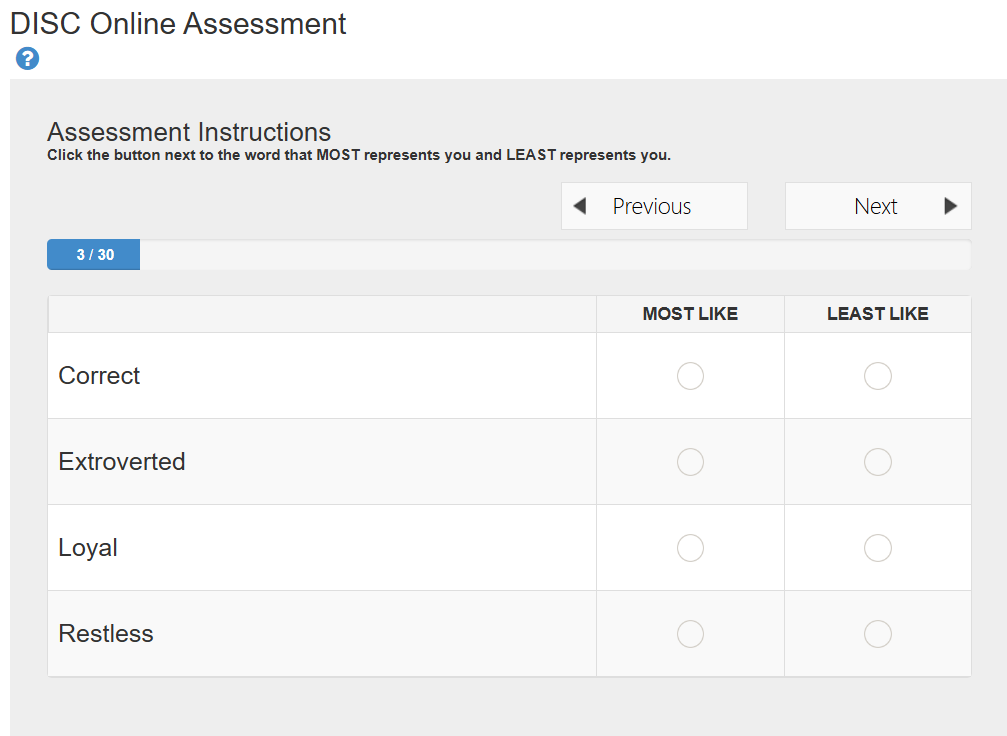Click the left arrow icon on Previous
Image resolution: width=1007 pixels, height=736 pixels.
click(579, 206)
